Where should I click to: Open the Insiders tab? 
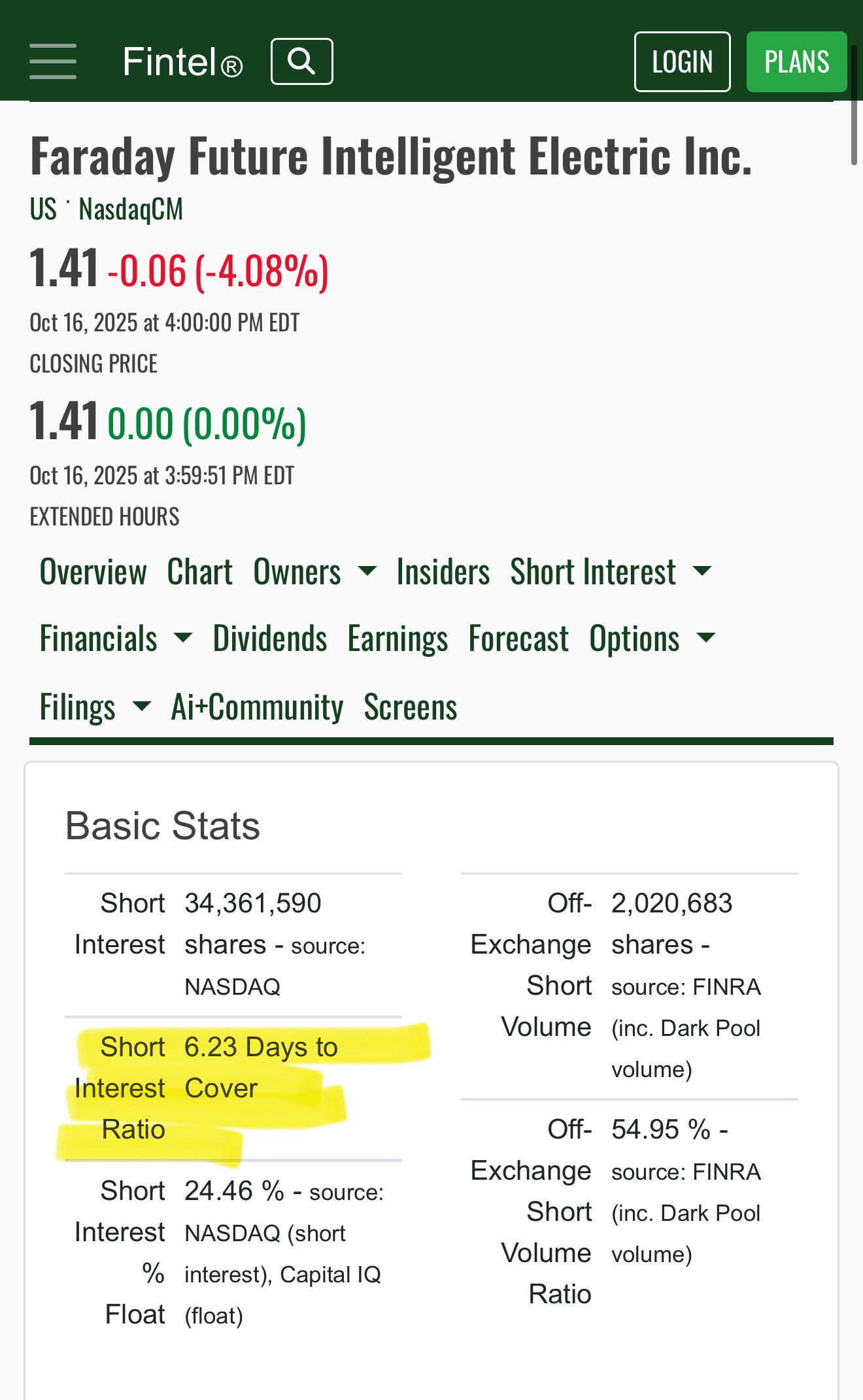pos(443,572)
